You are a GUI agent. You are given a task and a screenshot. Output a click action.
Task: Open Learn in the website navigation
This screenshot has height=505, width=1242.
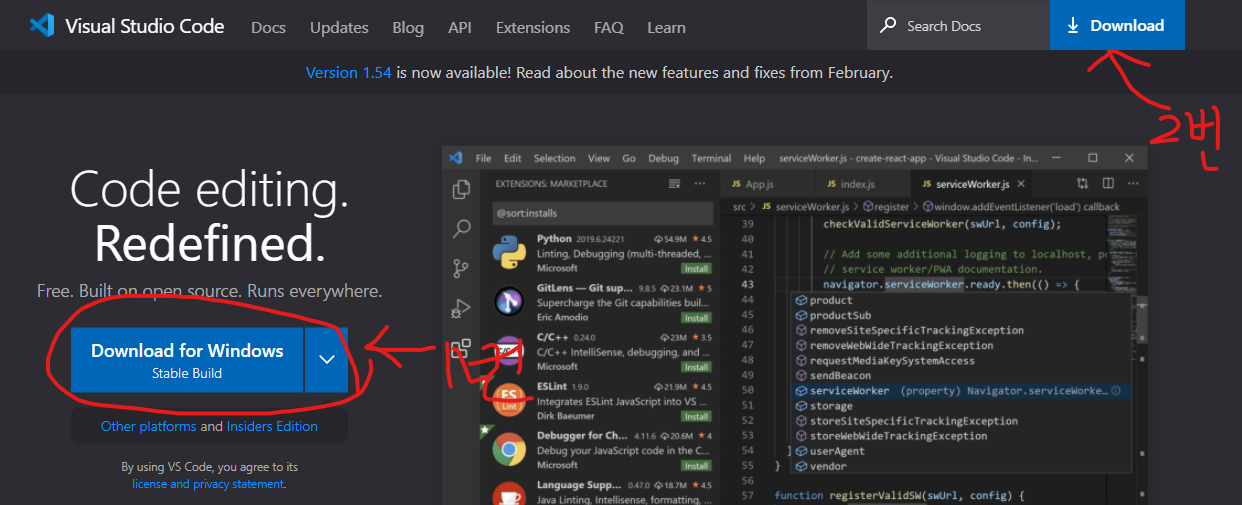[666, 27]
